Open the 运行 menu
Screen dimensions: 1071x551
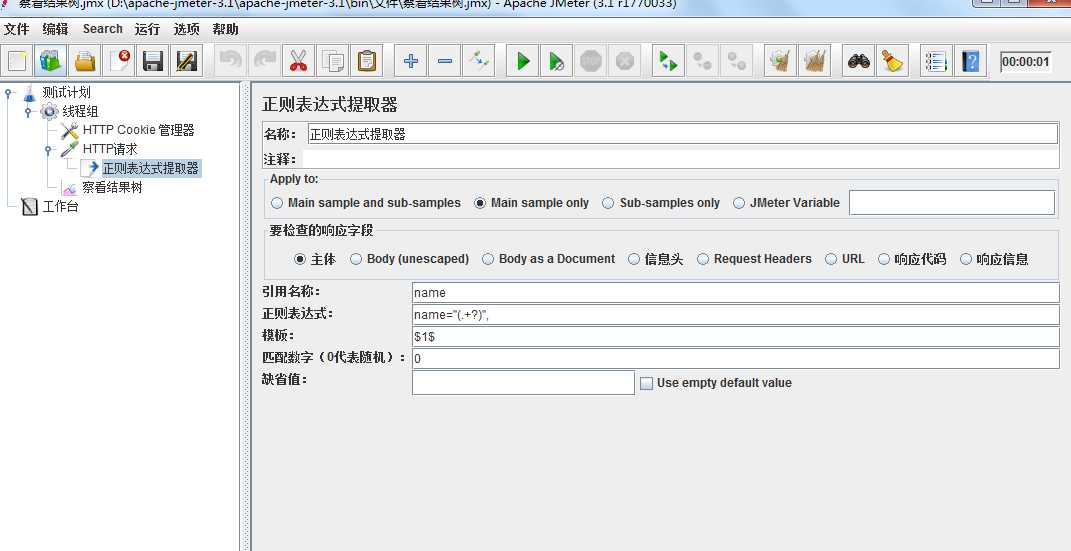pos(147,29)
